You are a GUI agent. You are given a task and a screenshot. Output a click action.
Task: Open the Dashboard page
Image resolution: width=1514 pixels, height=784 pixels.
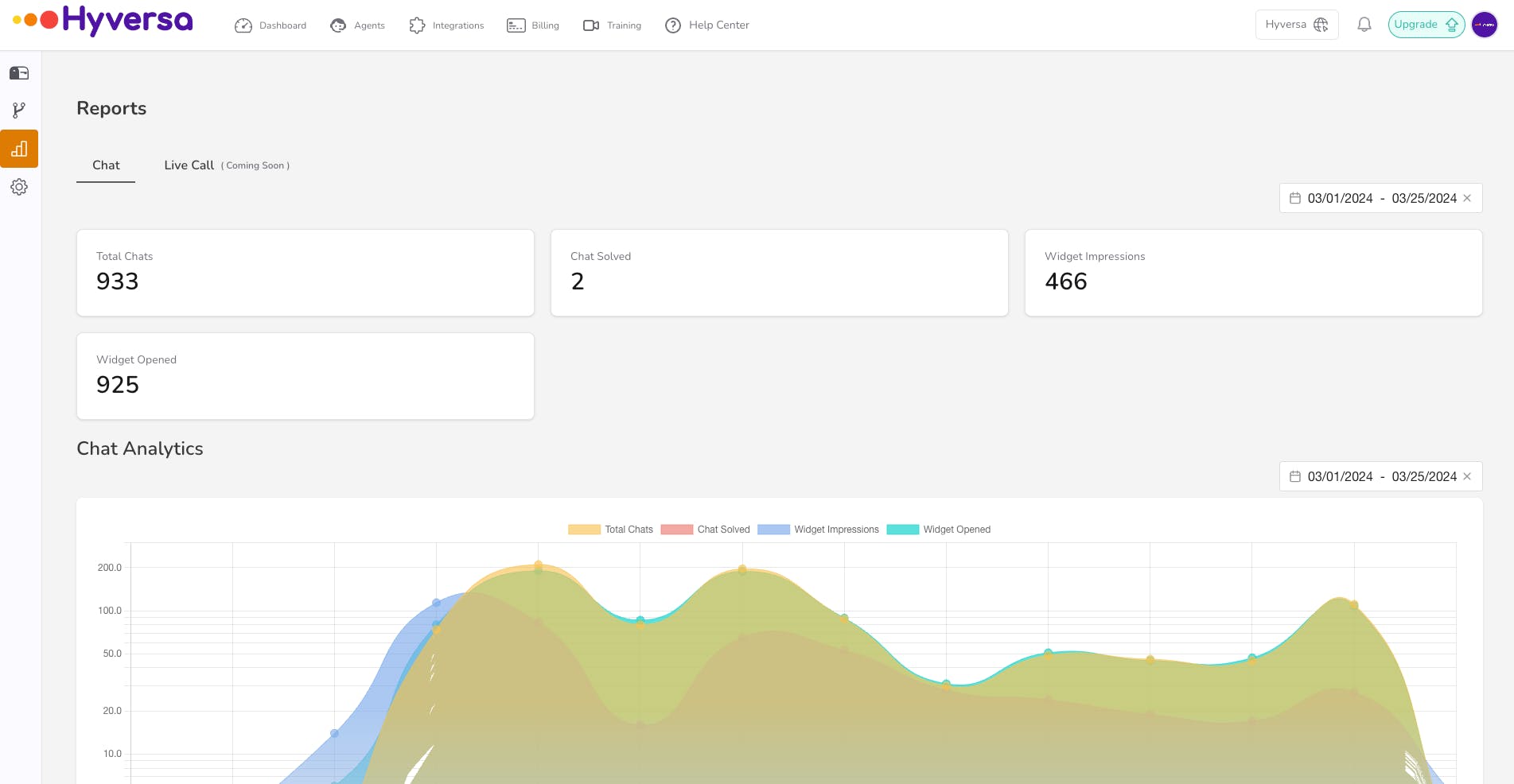click(270, 25)
